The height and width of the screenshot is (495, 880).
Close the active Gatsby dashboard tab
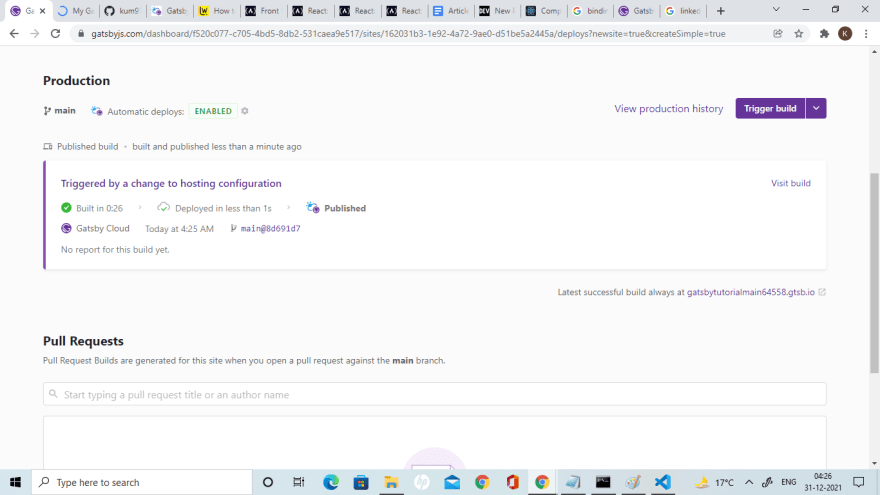coord(43,11)
